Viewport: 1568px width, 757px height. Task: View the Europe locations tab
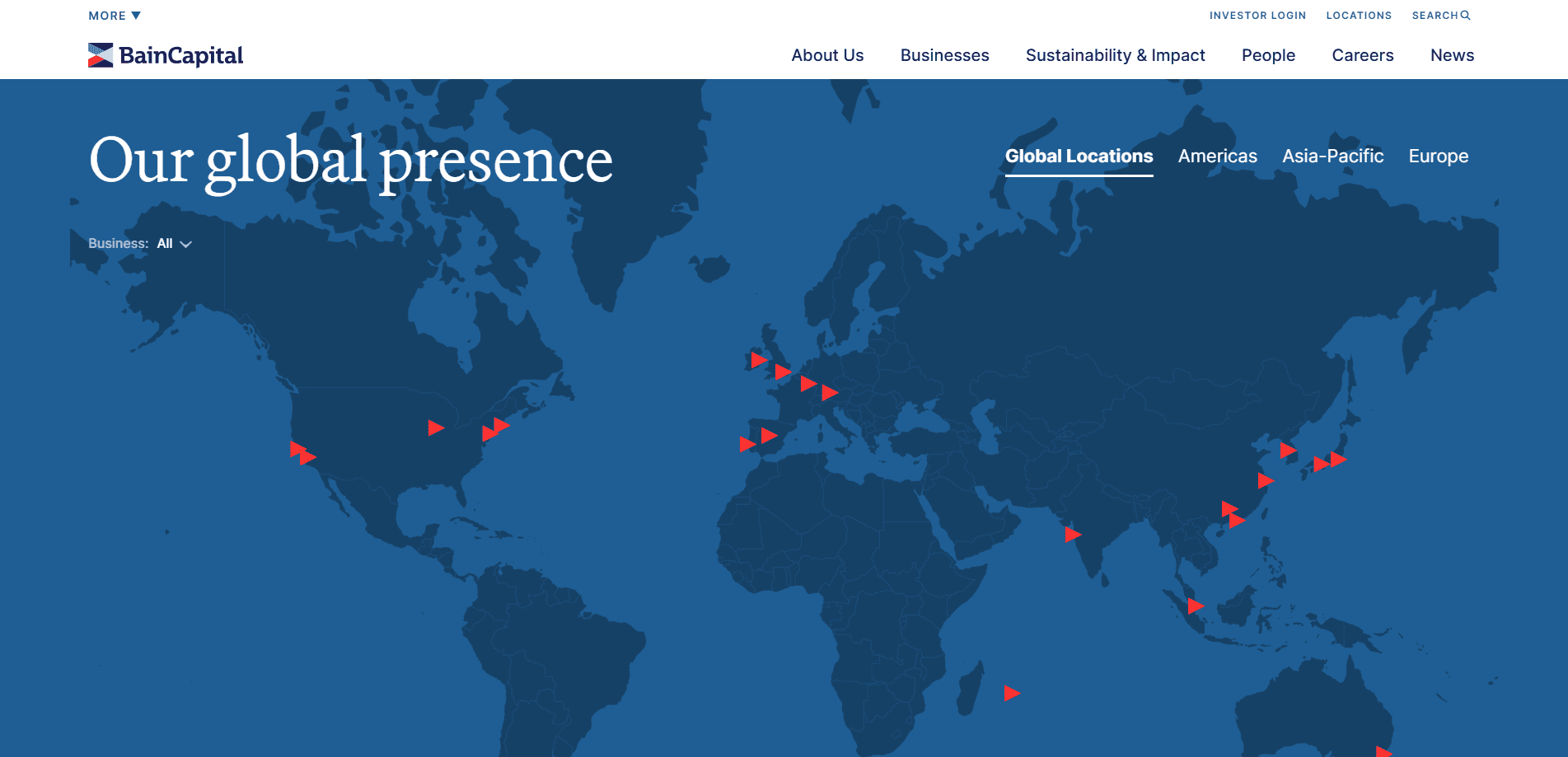(1438, 156)
